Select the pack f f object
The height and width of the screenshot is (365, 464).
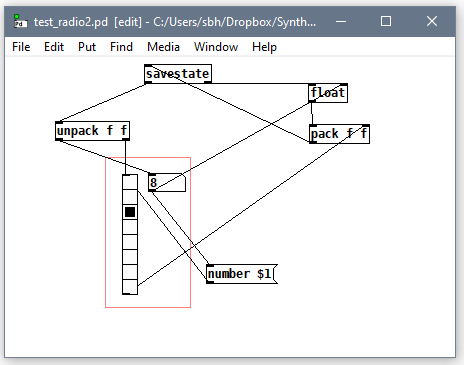[x=339, y=134]
